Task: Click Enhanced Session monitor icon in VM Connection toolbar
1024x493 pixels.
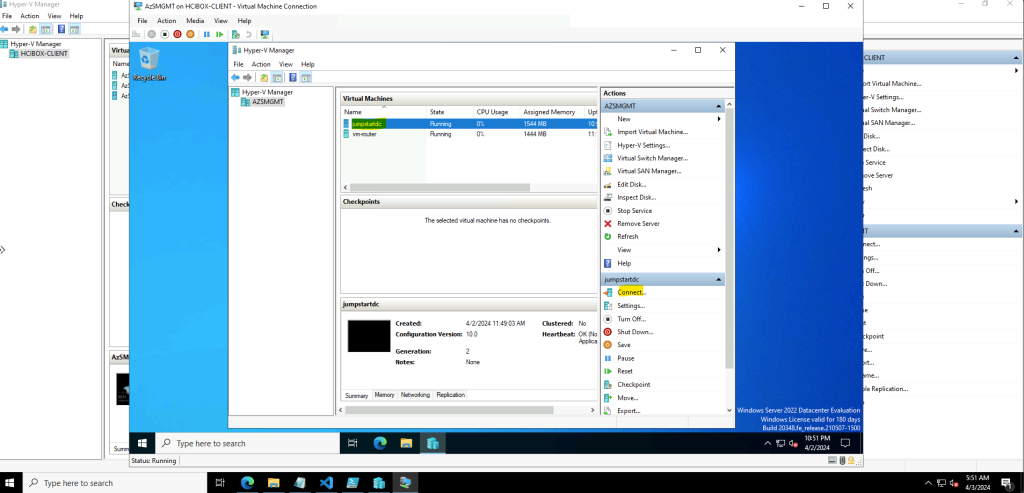Action: (264, 35)
